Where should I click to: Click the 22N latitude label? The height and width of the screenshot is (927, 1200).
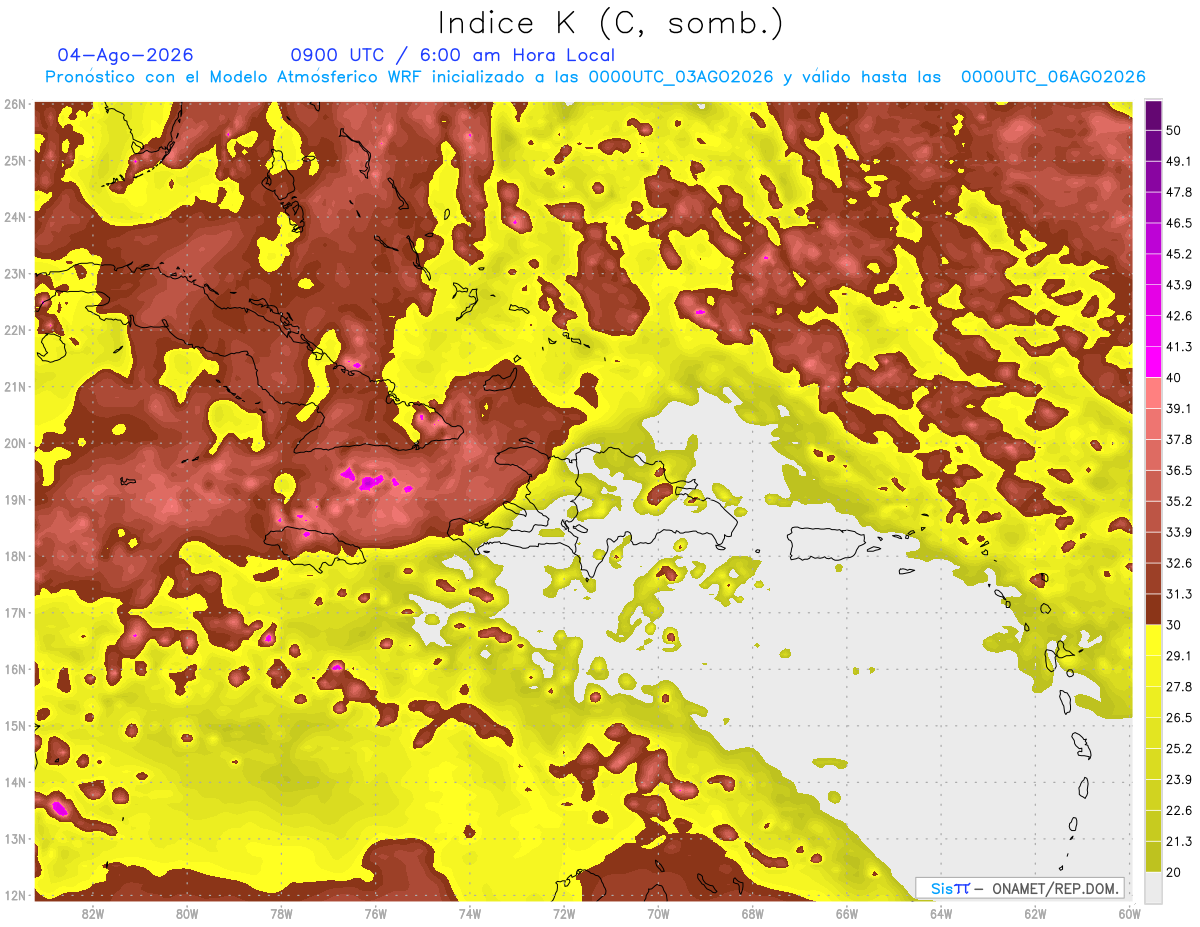point(15,330)
